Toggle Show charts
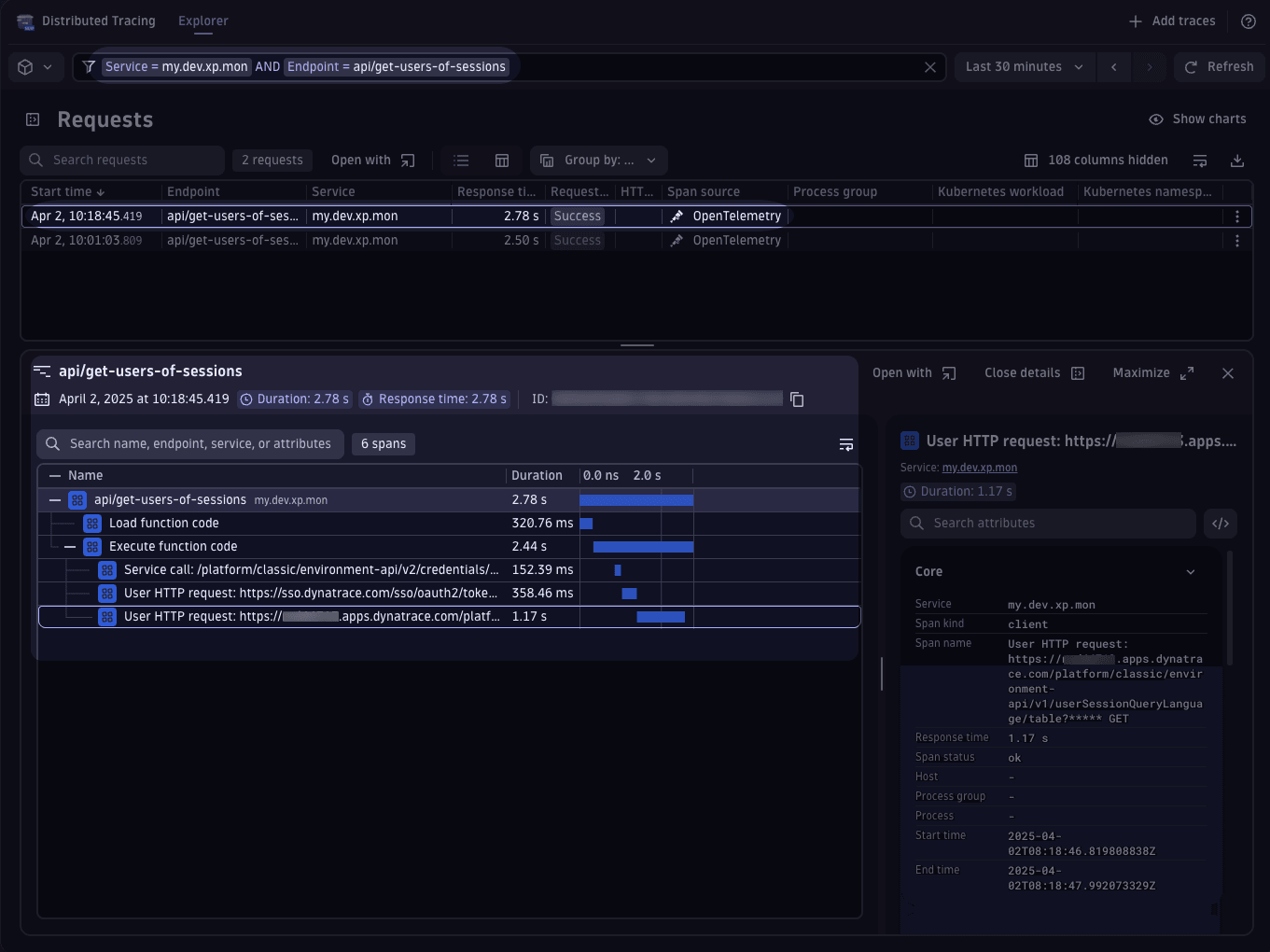 (x=1197, y=119)
